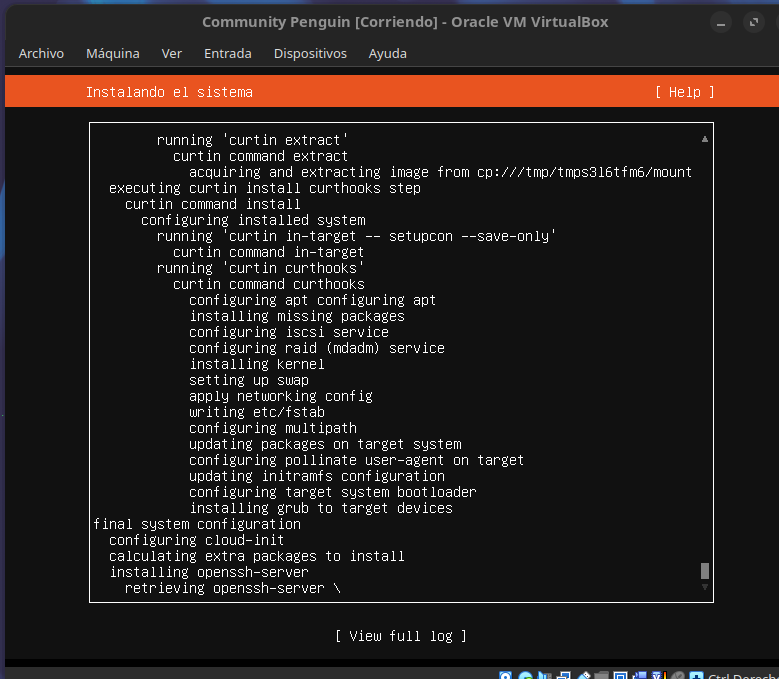Select the line 'installing missing packages'
The height and width of the screenshot is (679, 779).
[x=297, y=316]
